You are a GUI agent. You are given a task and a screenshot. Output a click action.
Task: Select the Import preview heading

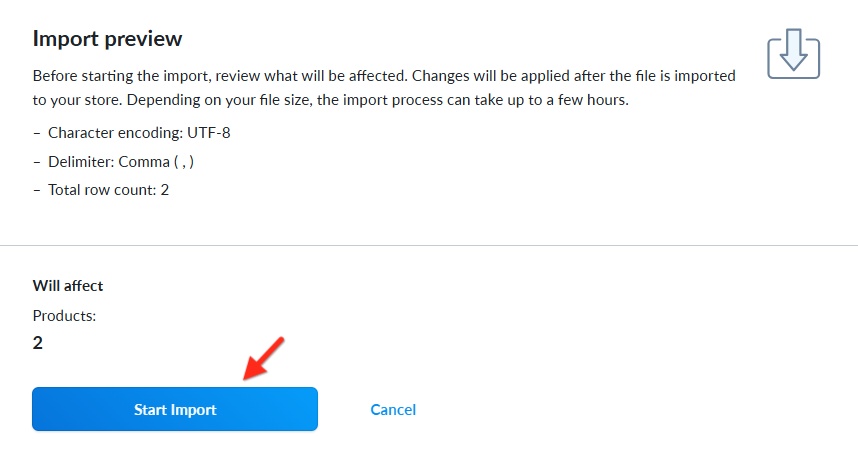click(107, 39)
